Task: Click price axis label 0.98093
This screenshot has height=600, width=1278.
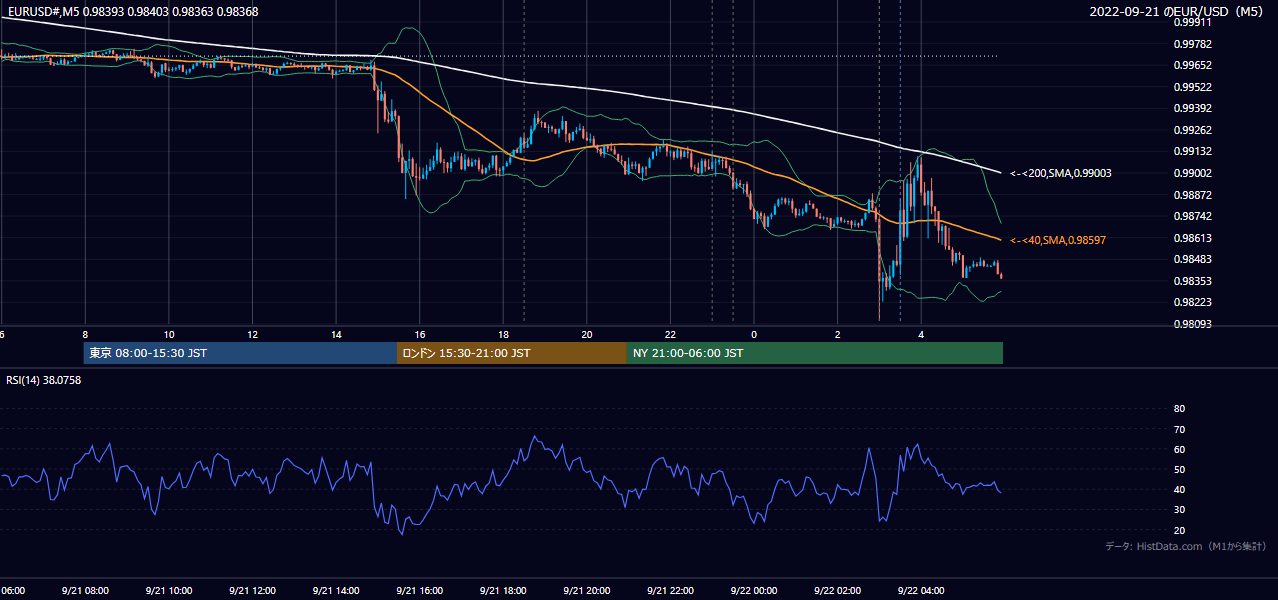Action: click(x=1192, y=324)
